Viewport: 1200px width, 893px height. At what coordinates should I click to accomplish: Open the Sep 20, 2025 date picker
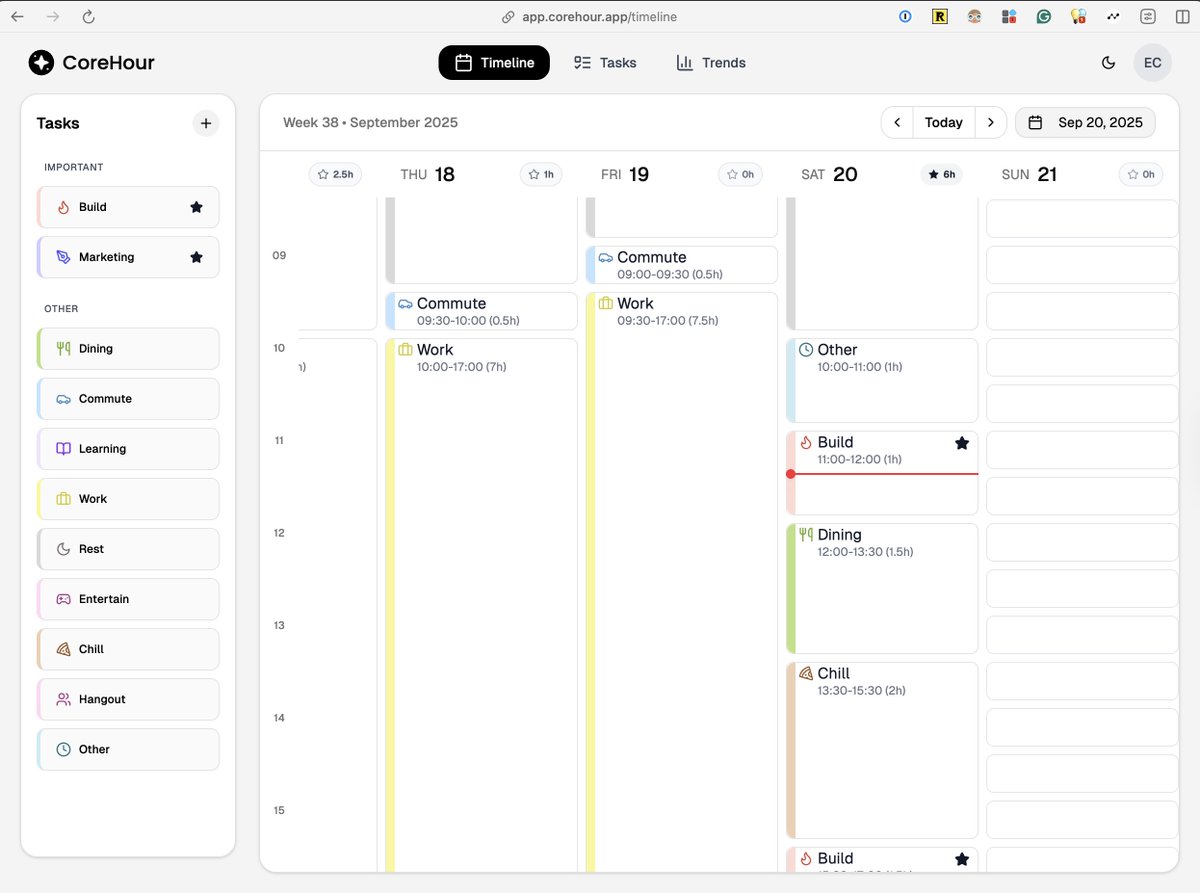coord(1085,122)
